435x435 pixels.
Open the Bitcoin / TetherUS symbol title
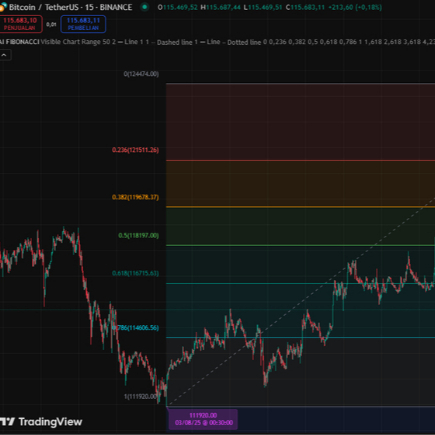tap(70, 7)
